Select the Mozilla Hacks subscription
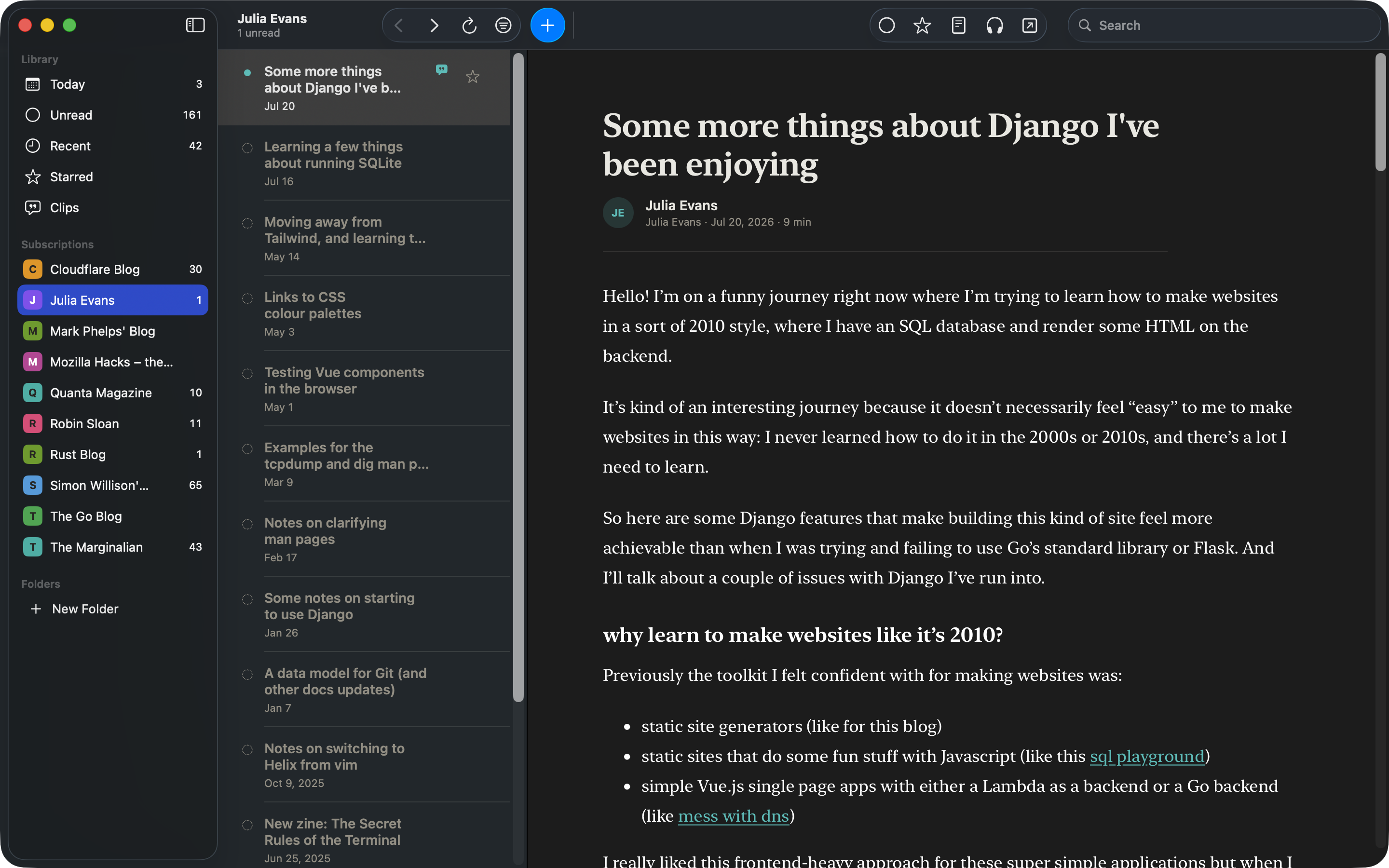 113,362
